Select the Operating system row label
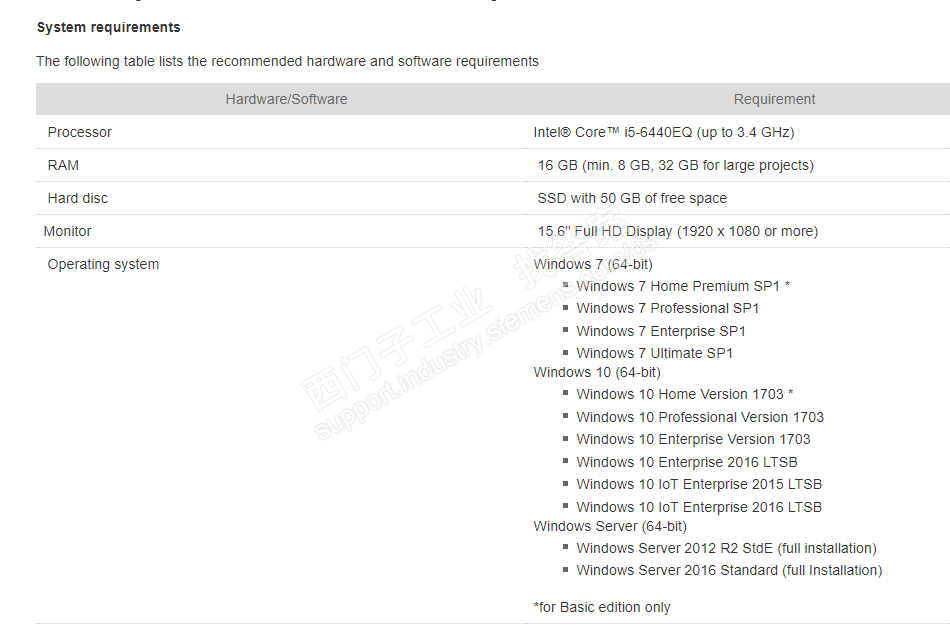This screenshot has width=950, height=642. pyautogui.click(x=103, y=264)
